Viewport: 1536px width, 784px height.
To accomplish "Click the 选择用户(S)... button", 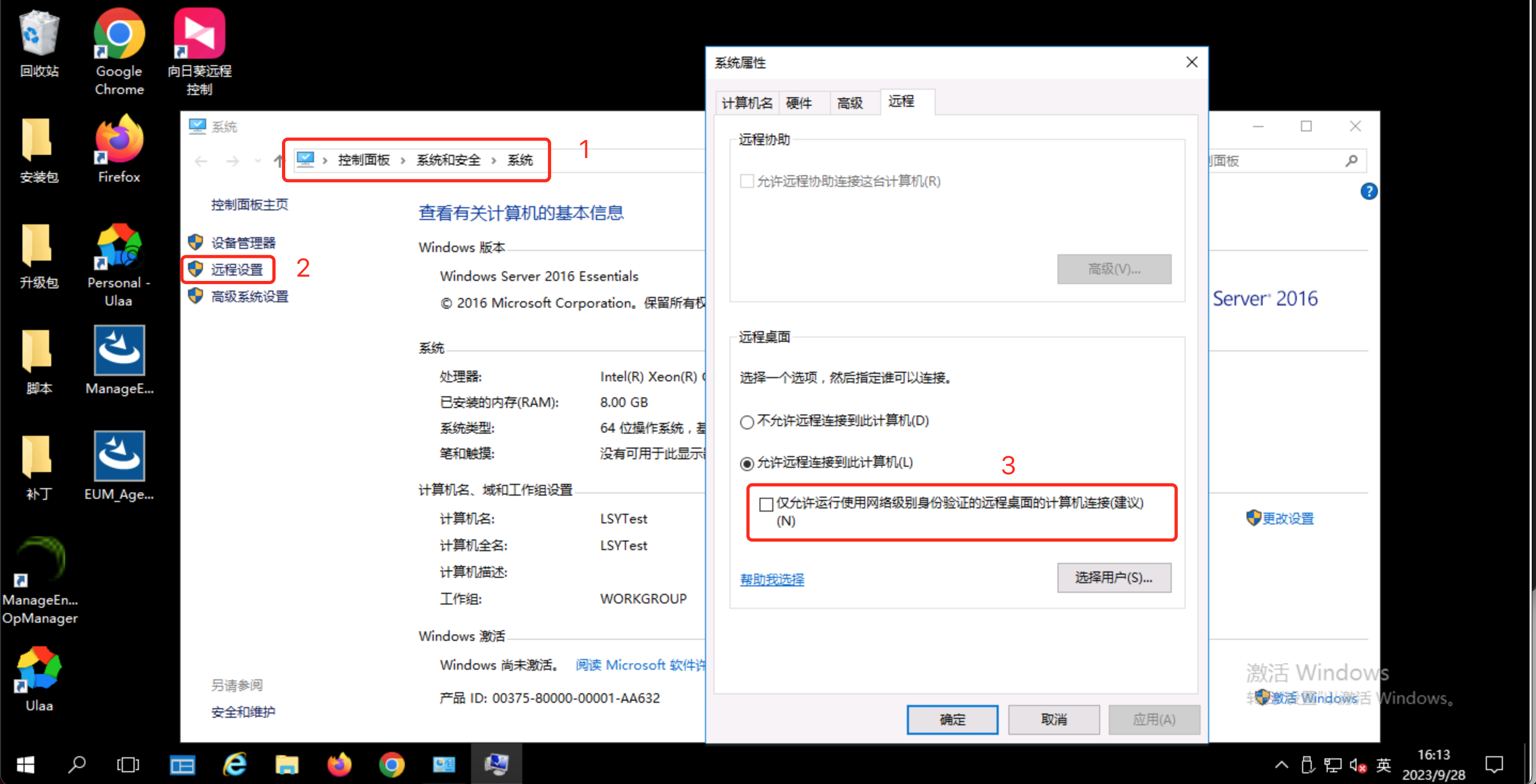I will point(1114,578).
